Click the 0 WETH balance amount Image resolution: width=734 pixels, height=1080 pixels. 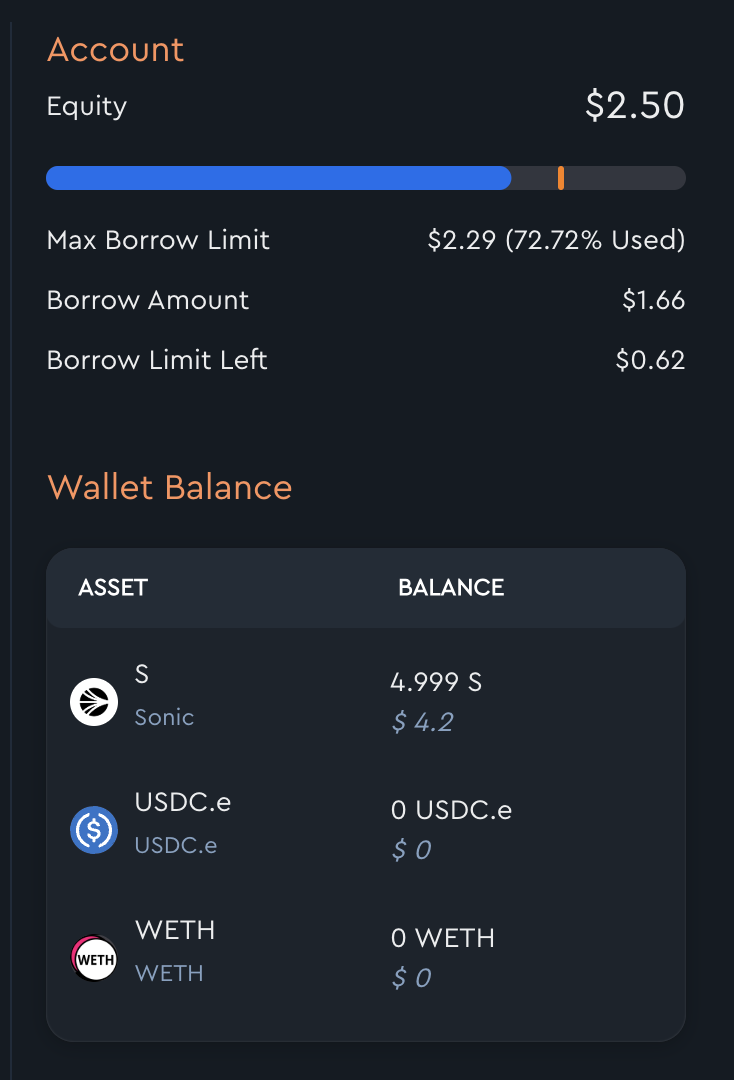click(443, 938)
